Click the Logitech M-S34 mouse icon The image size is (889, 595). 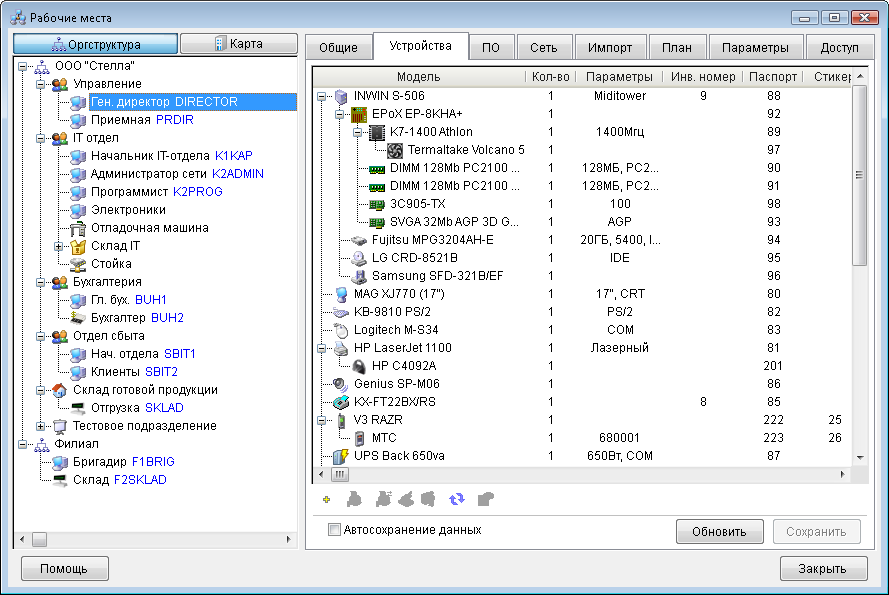(x=342, y=330)
